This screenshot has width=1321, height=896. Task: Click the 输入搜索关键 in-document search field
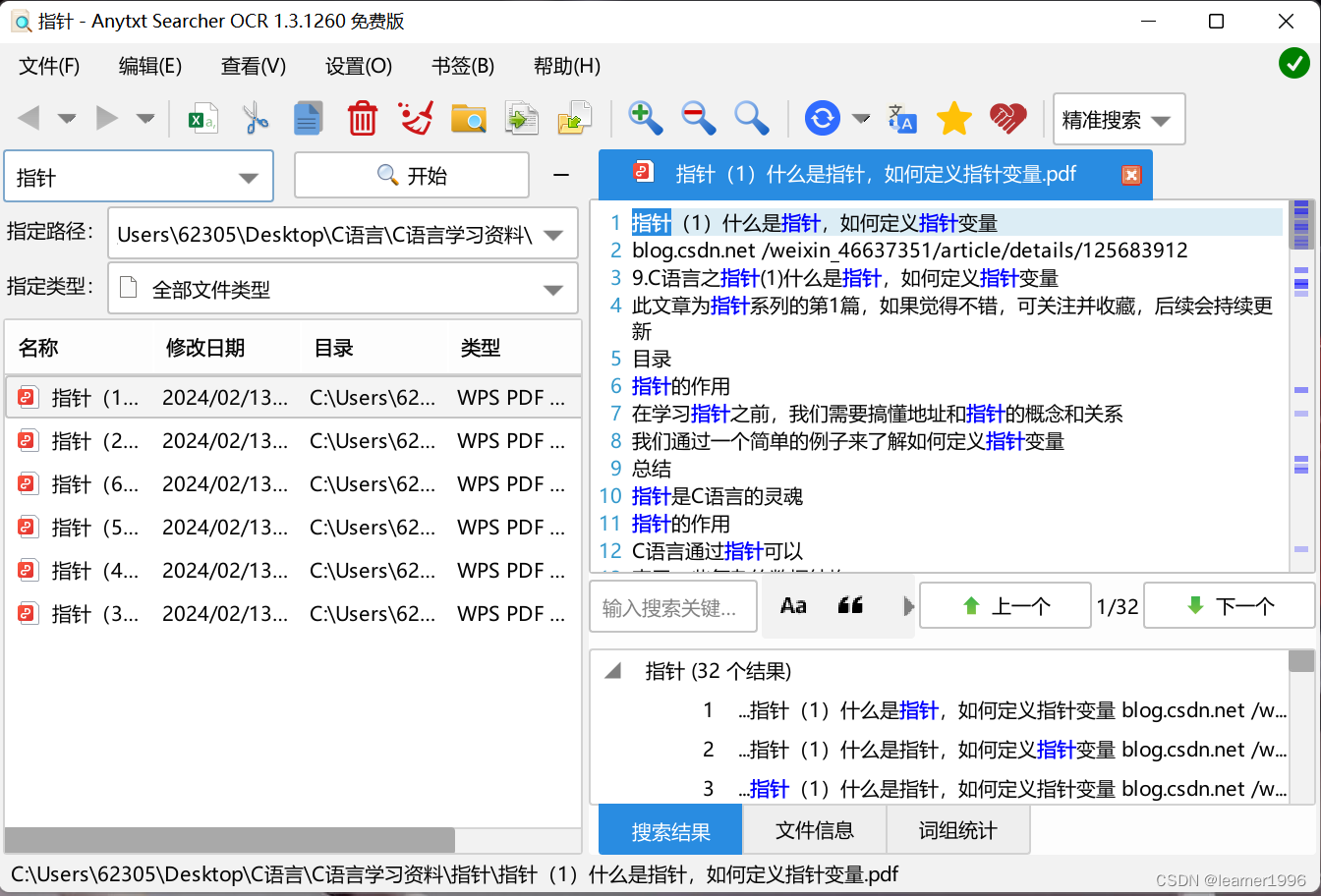tap(673, 607)
